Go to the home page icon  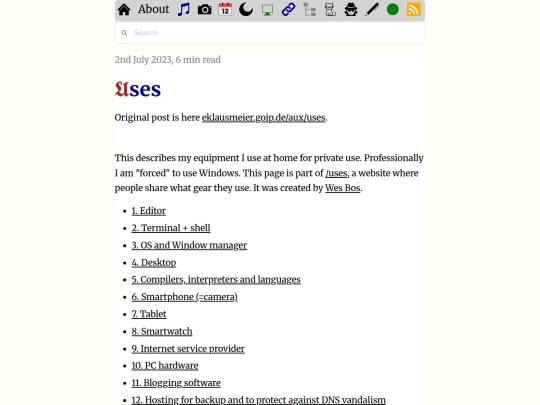pyautogui.click(x=124, y=10)
